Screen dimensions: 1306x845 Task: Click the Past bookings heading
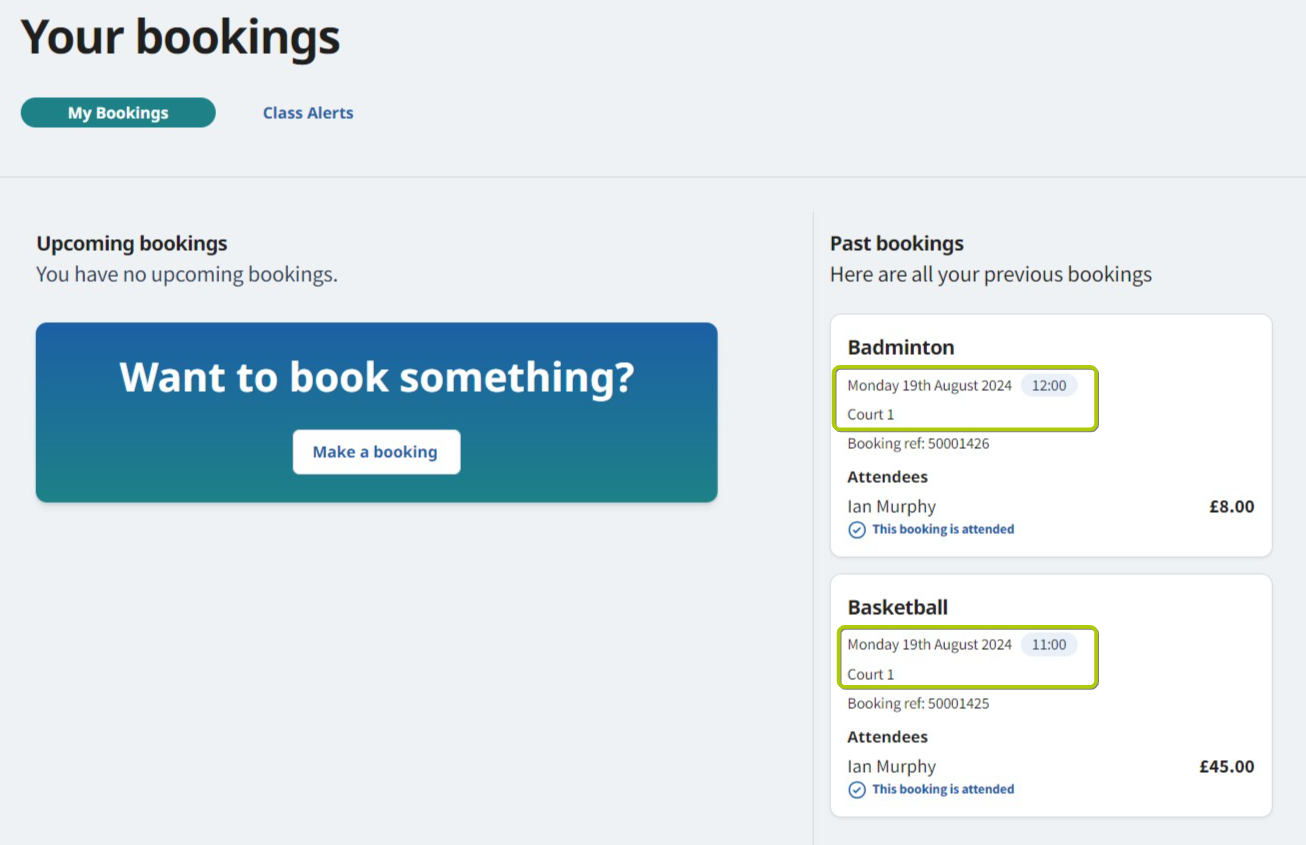click(897, 243)
